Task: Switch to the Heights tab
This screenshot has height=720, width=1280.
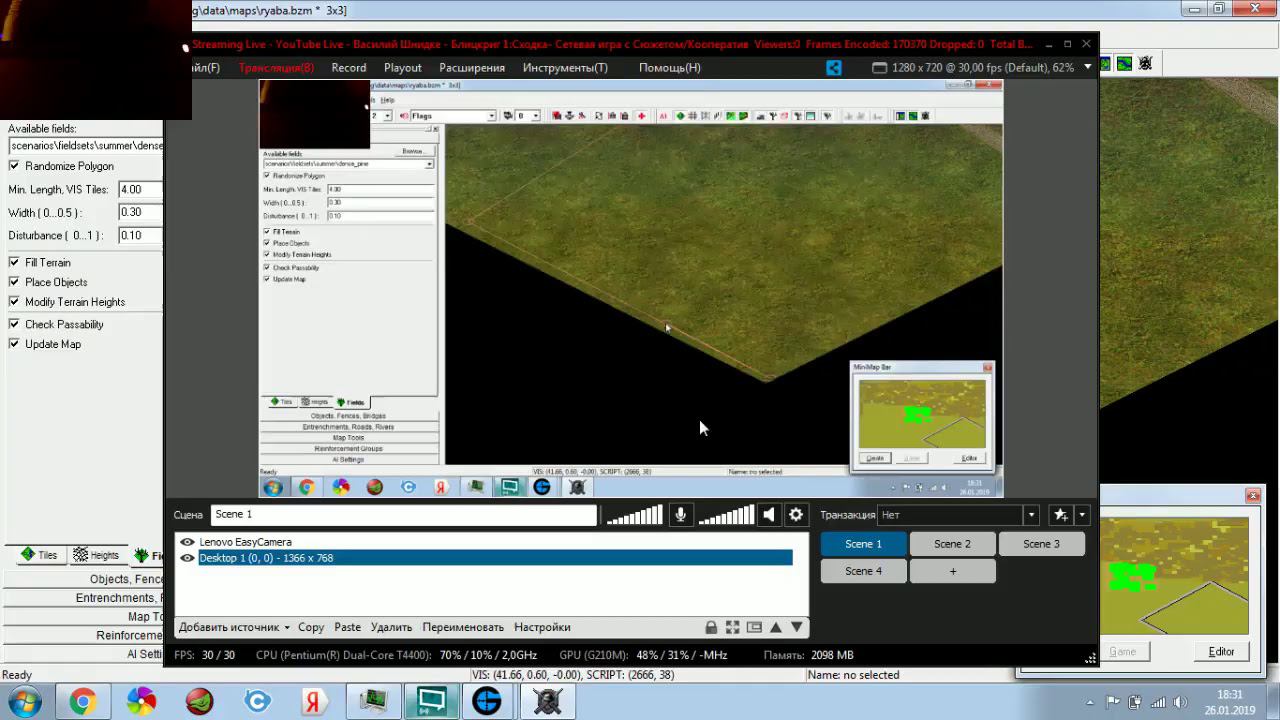Action: 96,555
